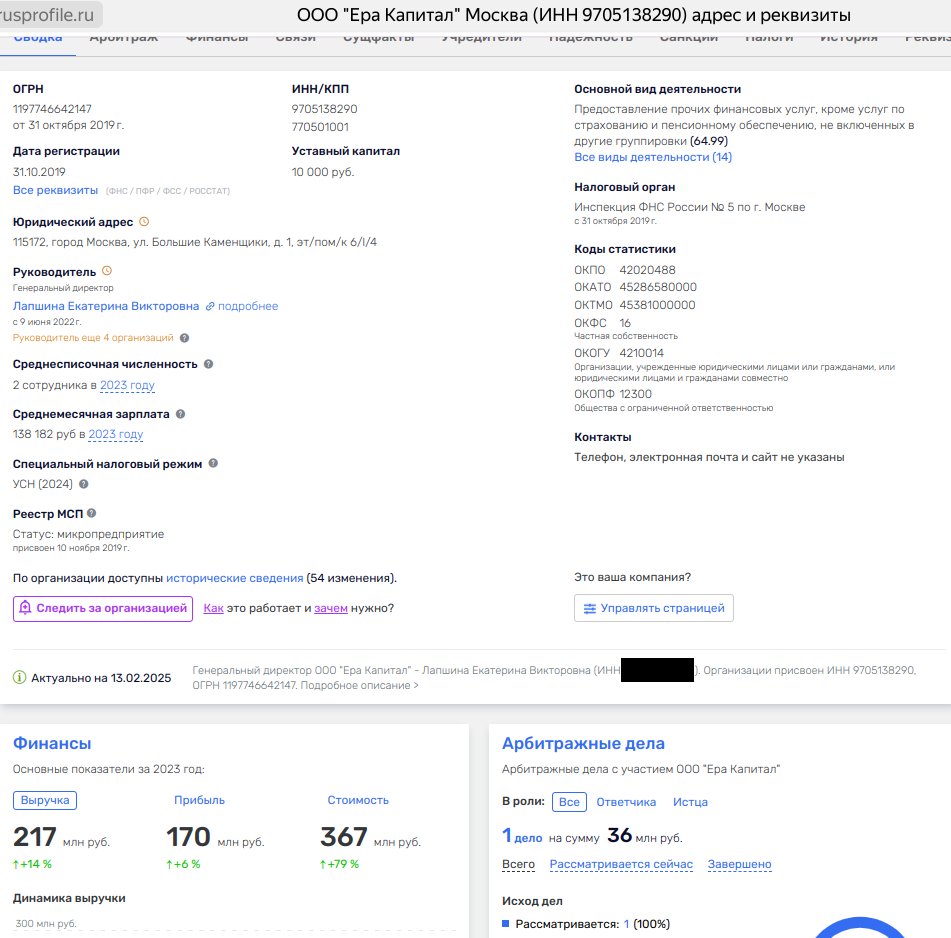Open the Налоги tab
Image resolution: width=951 pixels, height=938 pixels.
(769, 39)
